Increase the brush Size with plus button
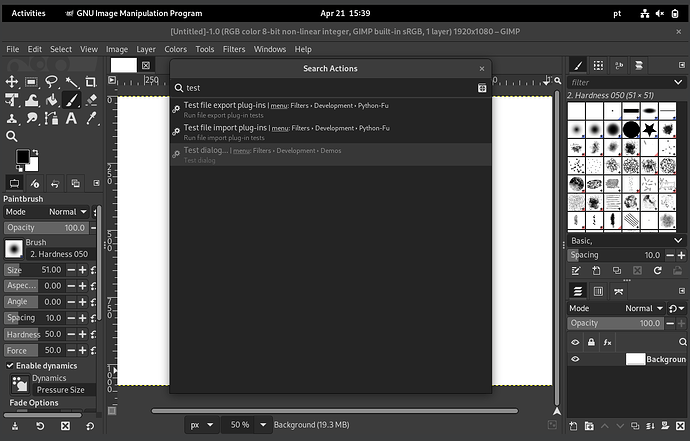The height and width of the screenshot is (441, 690). click(82, 270)
